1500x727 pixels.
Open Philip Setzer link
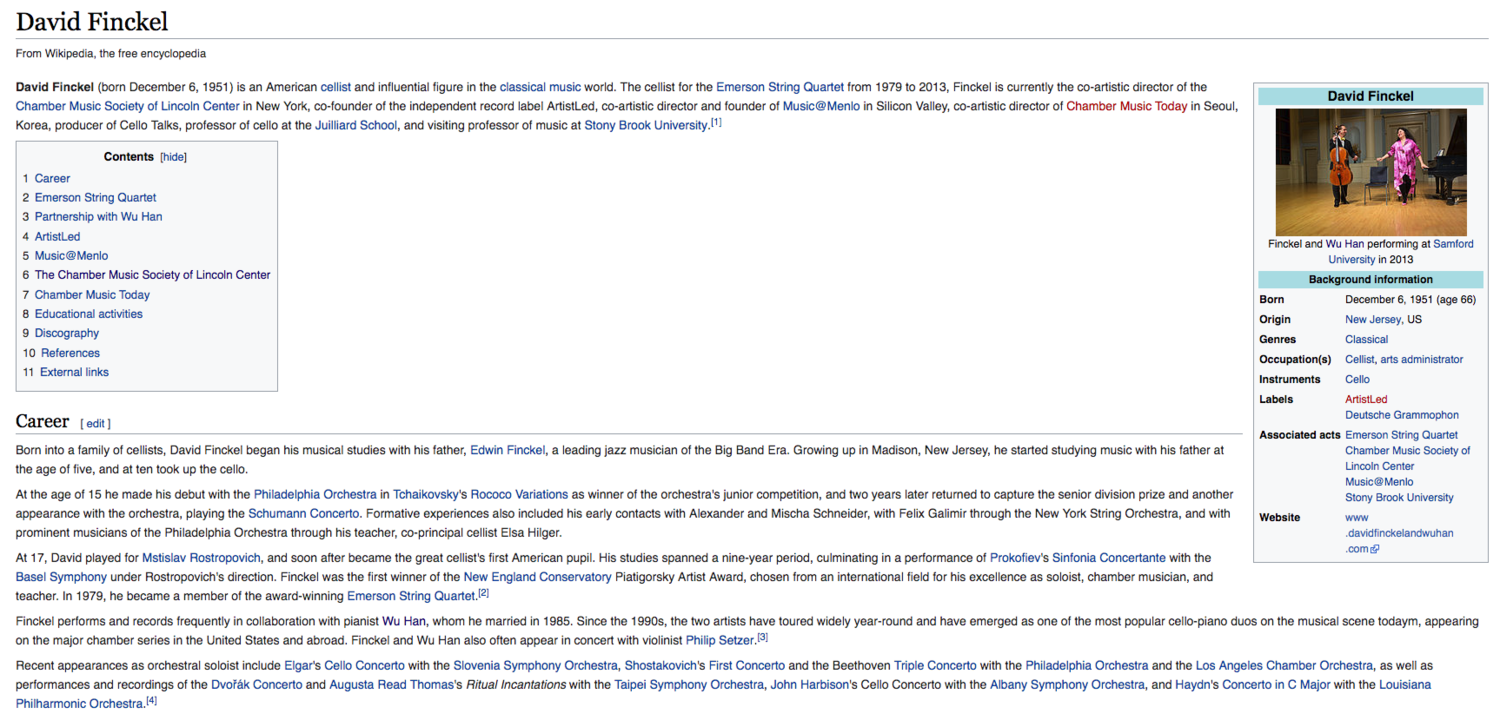[x=720, y=640]
